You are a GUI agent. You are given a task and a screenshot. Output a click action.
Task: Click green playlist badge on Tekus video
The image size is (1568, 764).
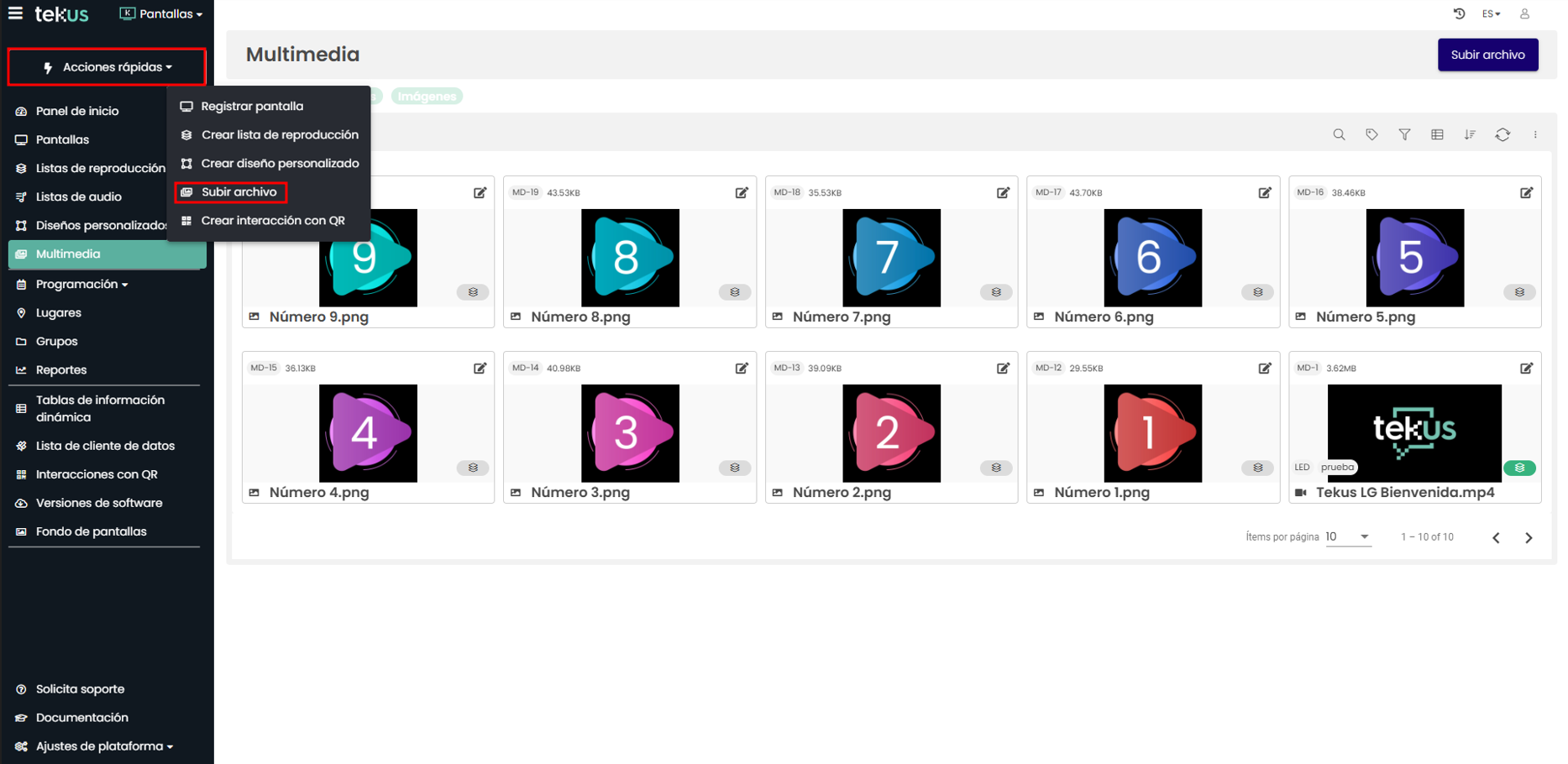tap(1519, 468)
